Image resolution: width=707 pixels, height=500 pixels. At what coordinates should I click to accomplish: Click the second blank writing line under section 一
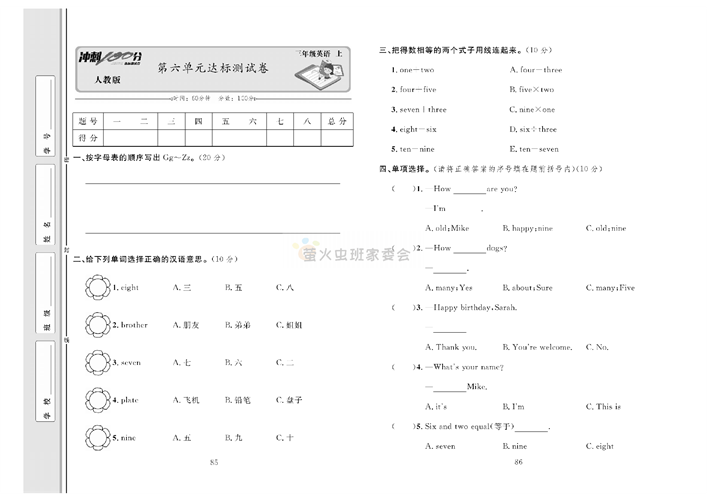coord(212,233)
